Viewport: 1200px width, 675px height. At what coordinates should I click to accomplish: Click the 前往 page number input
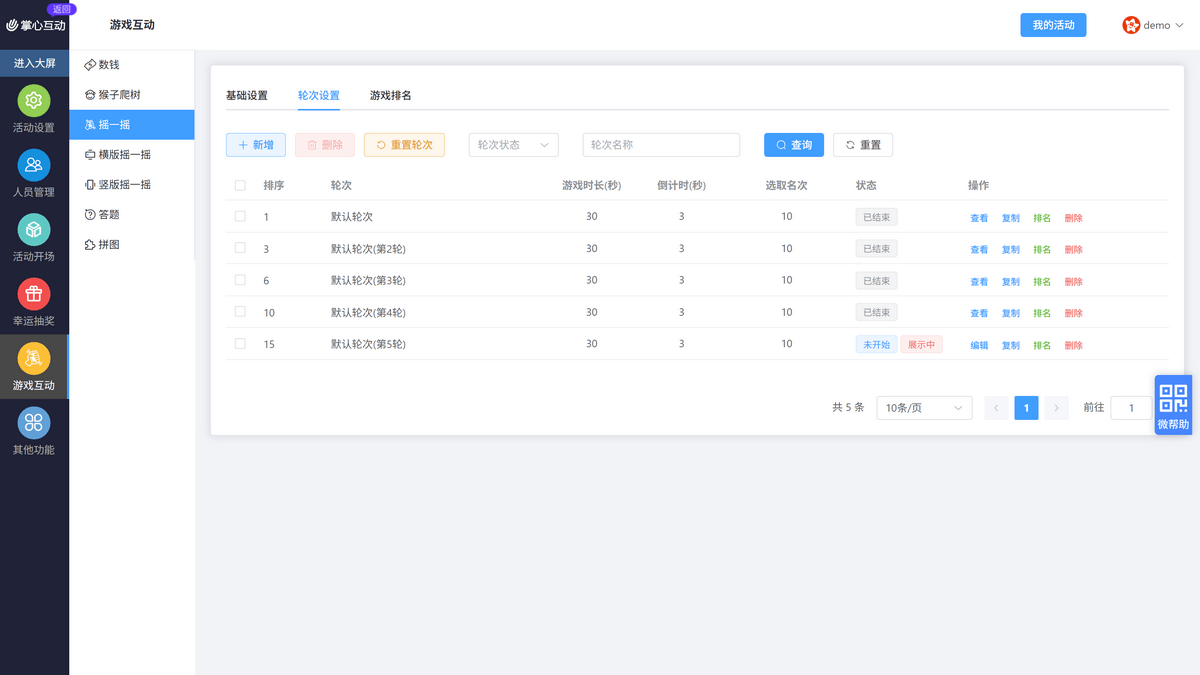click(1131, 408)
